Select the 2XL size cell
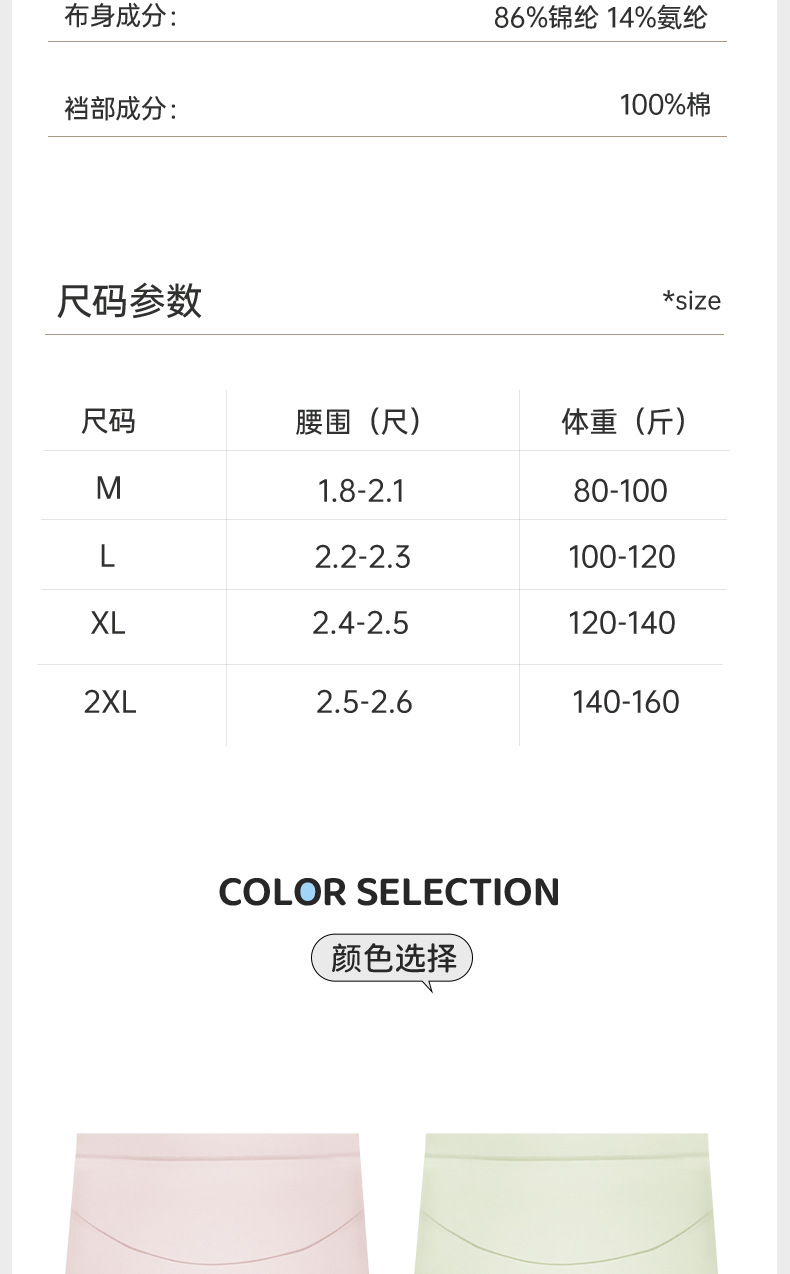790x1274 pixels. point(110,702)
